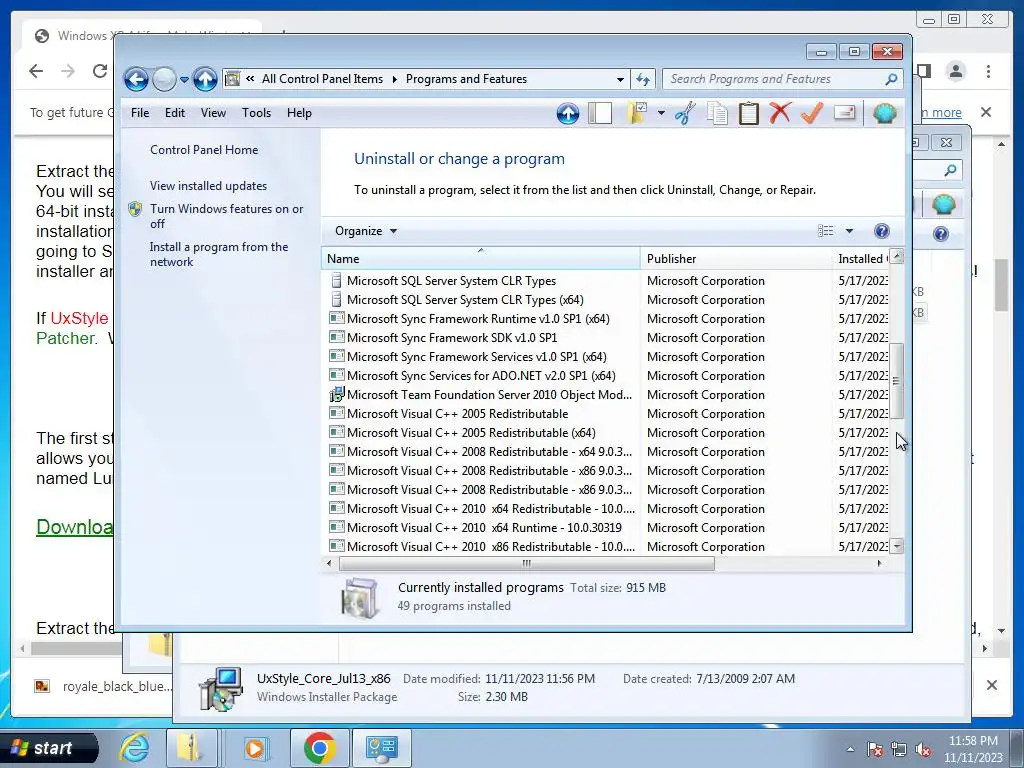Sort by the Name column header

point(481,259)
